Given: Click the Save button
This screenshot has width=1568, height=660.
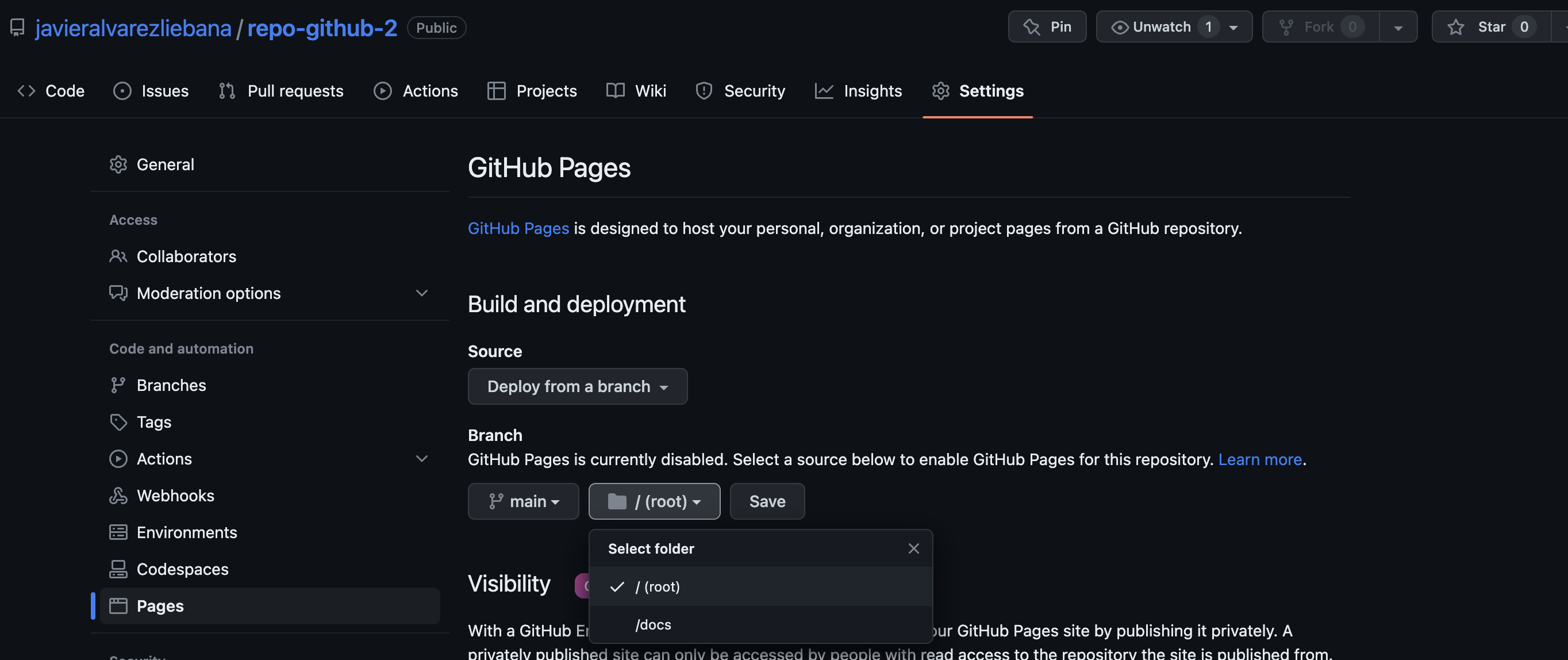Looking at the screenshot, I should coord(767,501).
